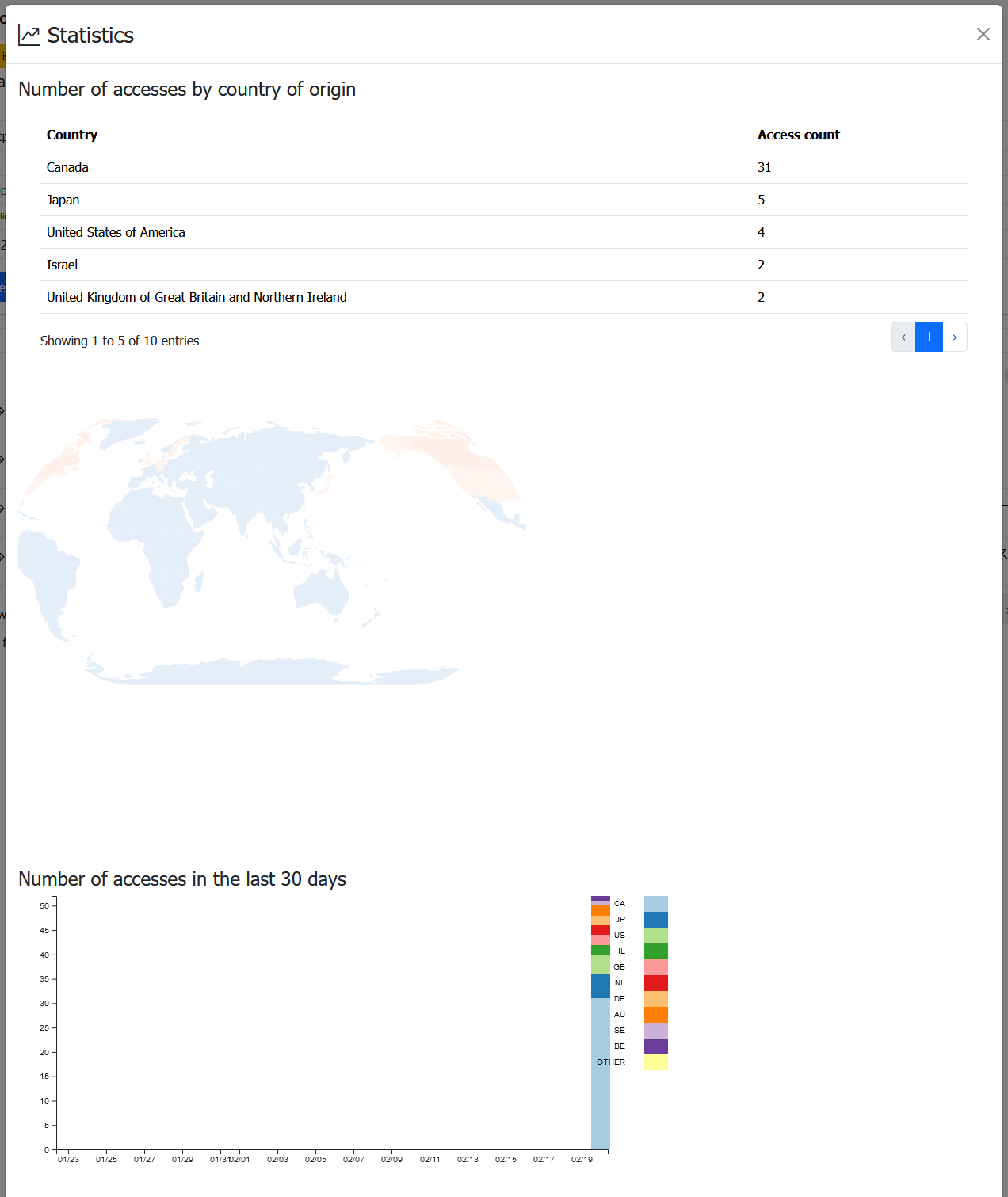The image size is (1008, 1197).
Task: Click the CA legend color swatch
Action: click(656, 904)
